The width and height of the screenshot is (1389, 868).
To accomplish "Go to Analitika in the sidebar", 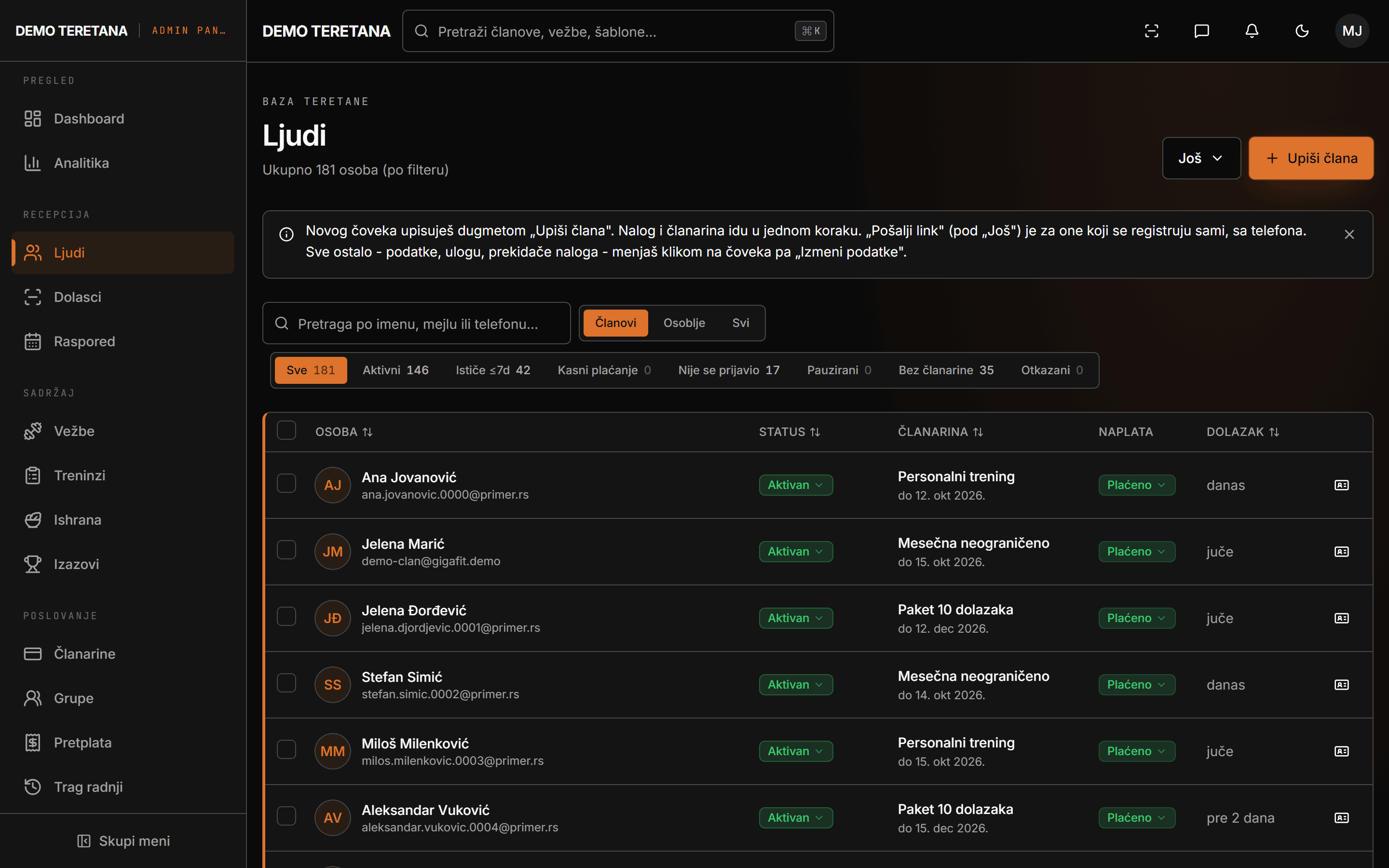I will click(x=123, y=163).
